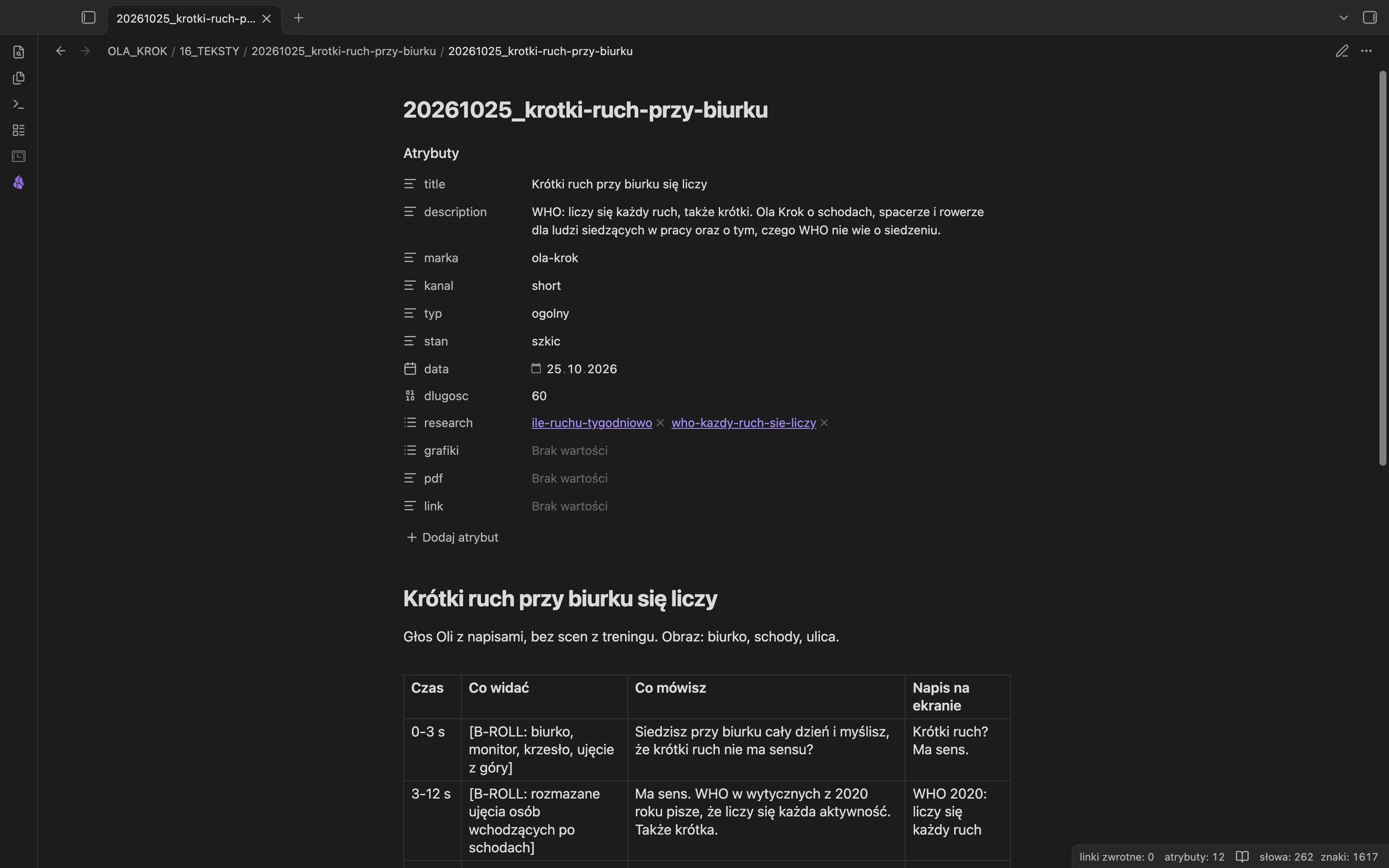Click the vertical scrollbar thumb
The image size is (1389, 868).
pyautogui.click(x=1382, y=268)
